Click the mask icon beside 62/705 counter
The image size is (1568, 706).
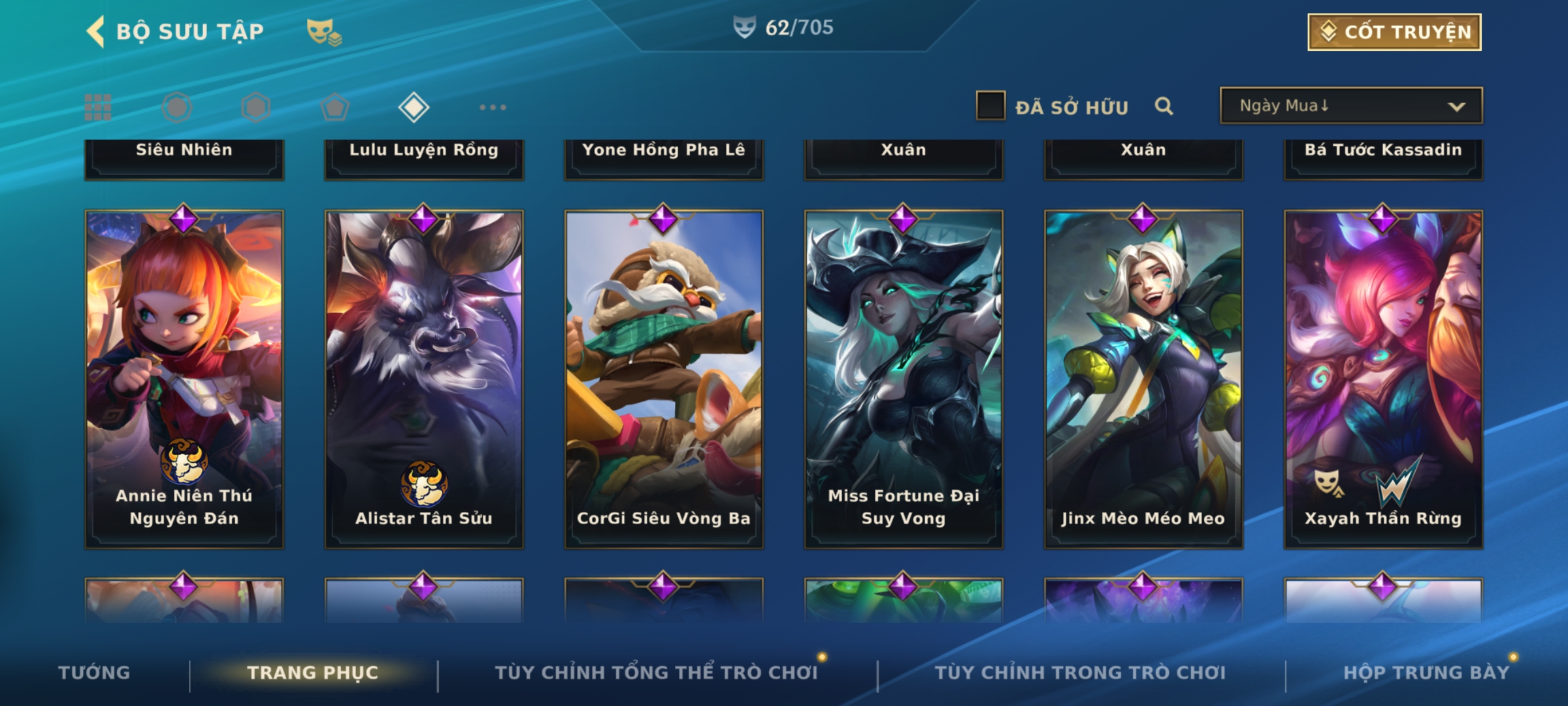(x=744, y=27)
